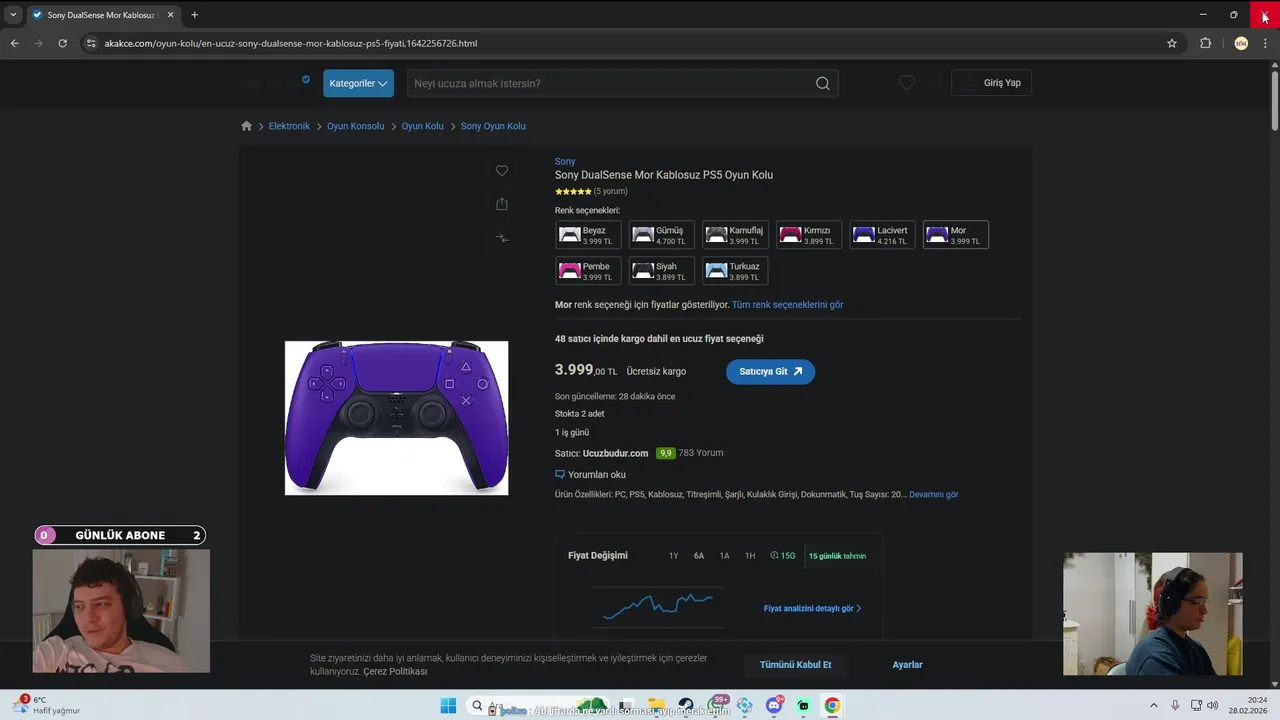Open 'Fiyat analizini detaylı gör' link

(x=812, y=608)
